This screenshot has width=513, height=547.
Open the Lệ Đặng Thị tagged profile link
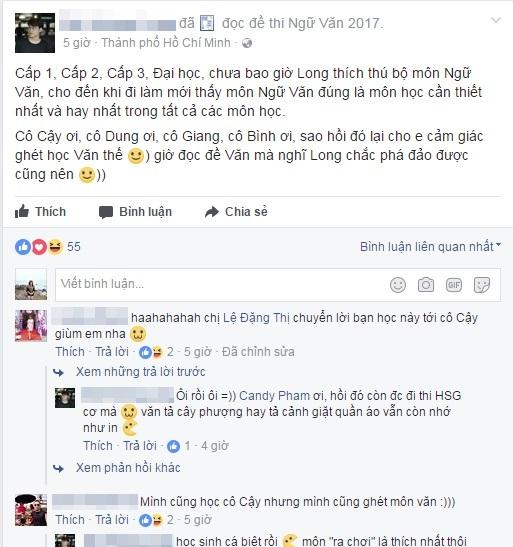[256, 318]
